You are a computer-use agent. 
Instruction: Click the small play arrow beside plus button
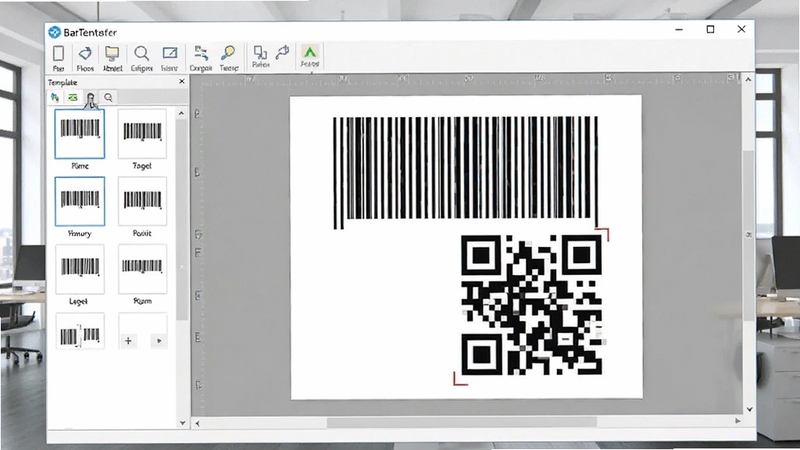(x=159, y=341)
